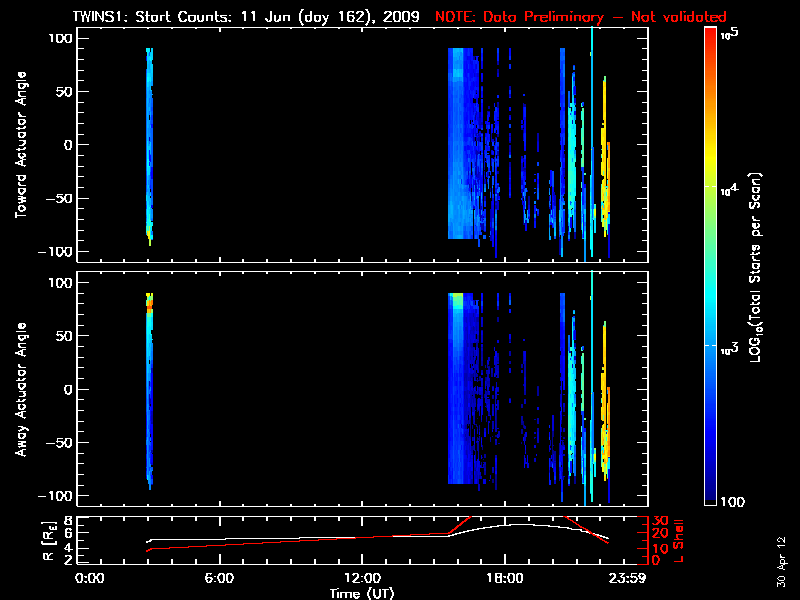Select the "Toward Actuator Angle" axis label
The height and width of the screenshot is (600, 800).
(x=19, y=145)
